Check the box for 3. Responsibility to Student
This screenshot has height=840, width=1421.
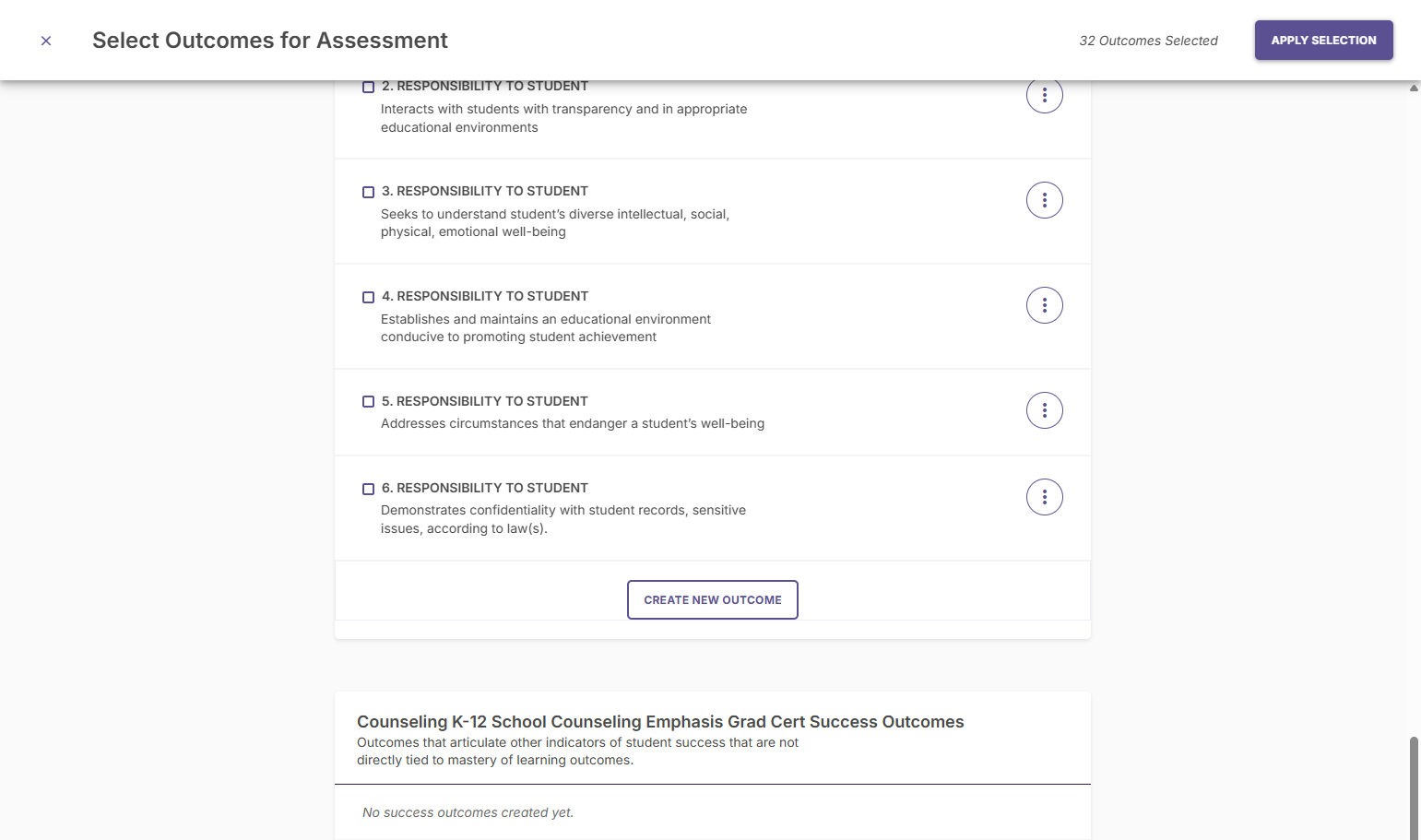pyautogui.click(x=368, y=192)
